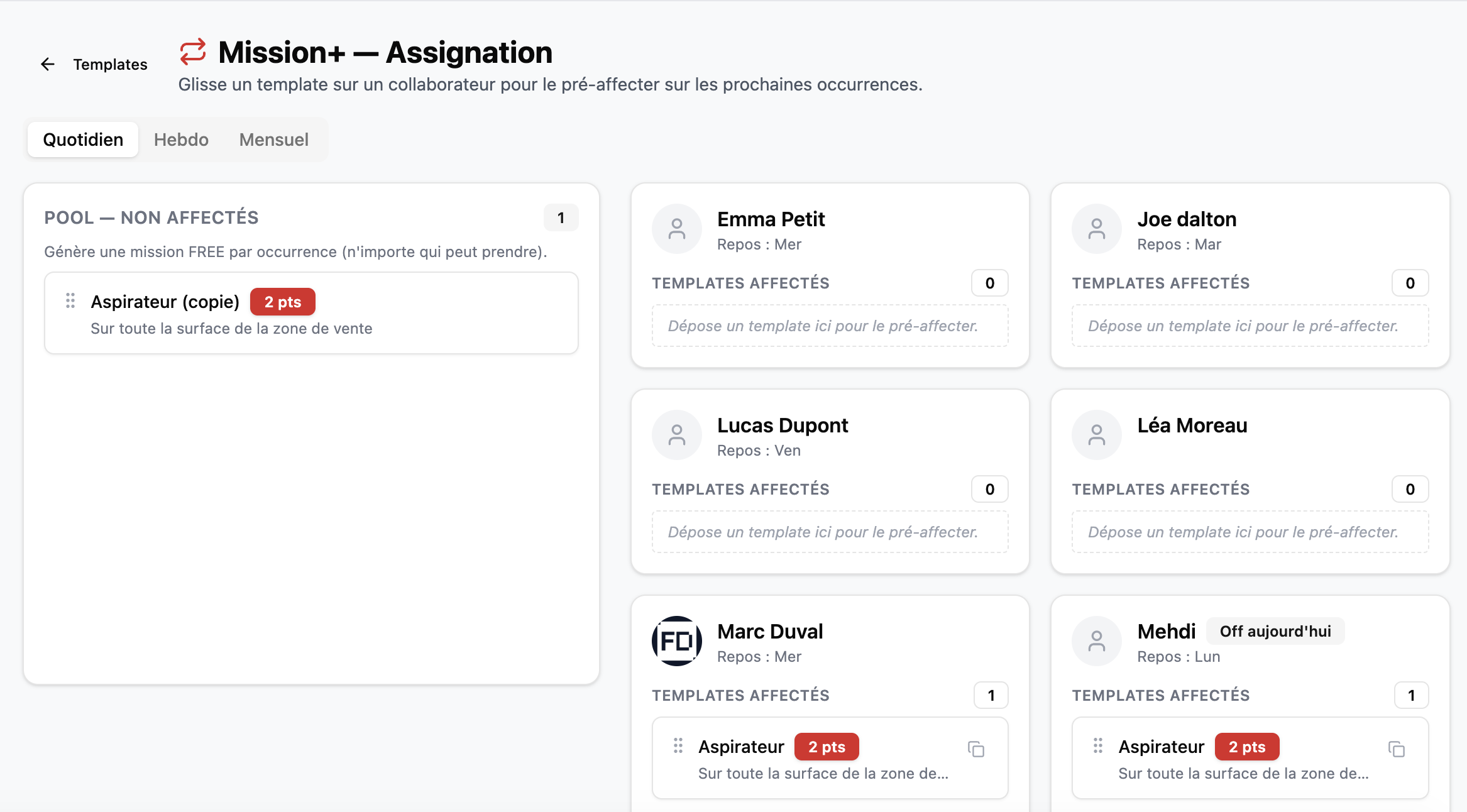This screenshot has height=812, width=1467.
Task: Grab the drag handle of Aspirateur (copie)
Action: click(x=70, y=301)
